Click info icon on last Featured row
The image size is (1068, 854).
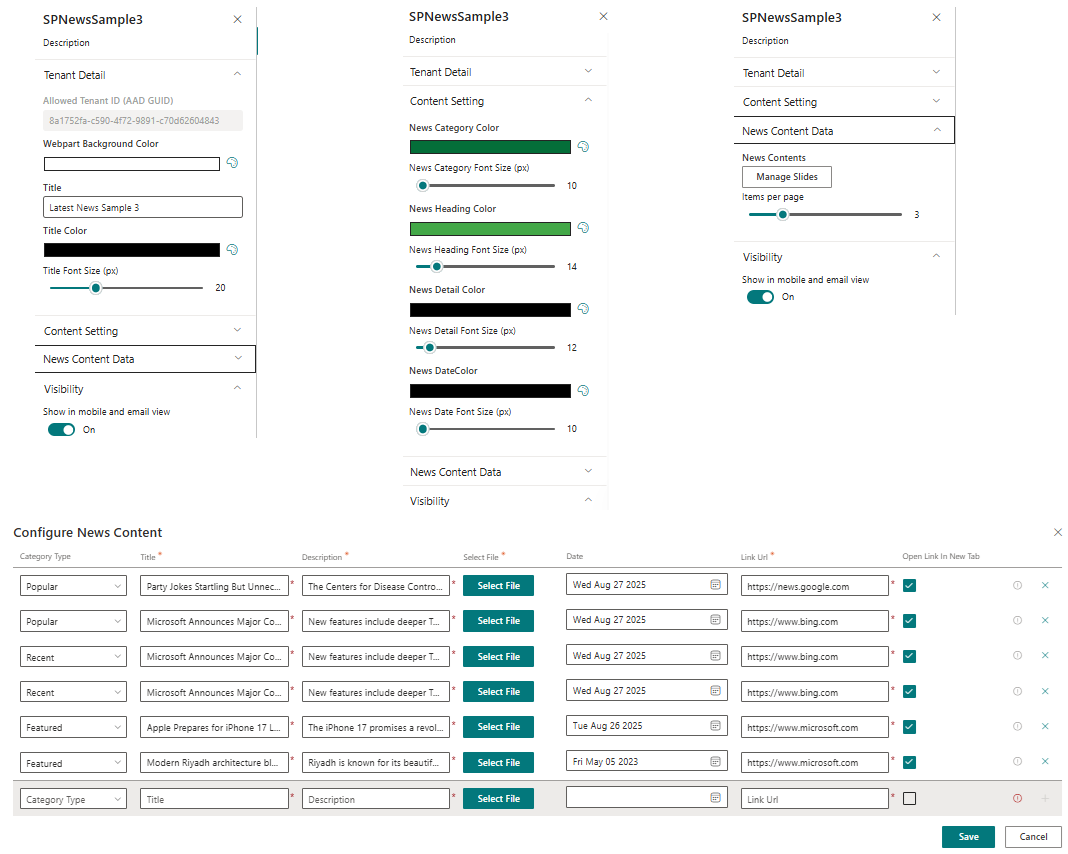tap(1017, 762)
